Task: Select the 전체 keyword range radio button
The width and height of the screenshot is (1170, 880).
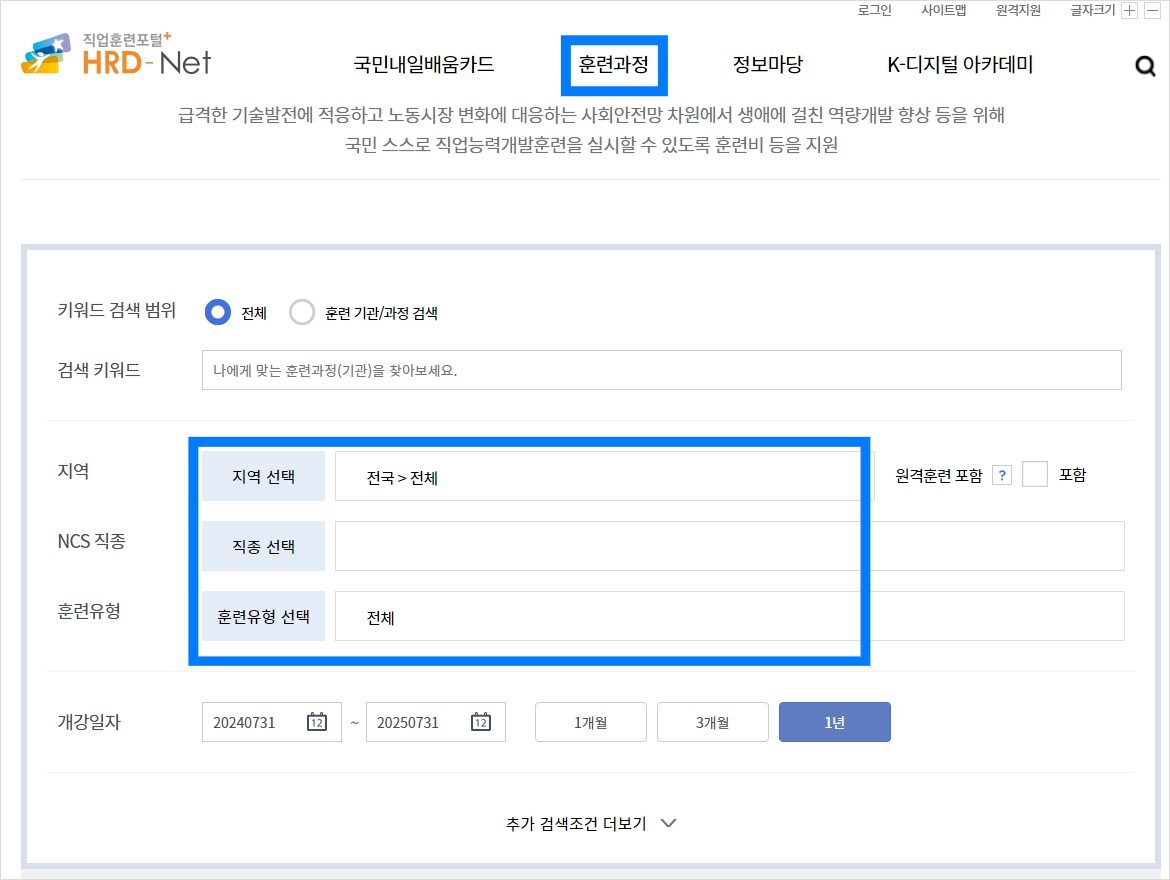Action: click(x=217, y=312)
